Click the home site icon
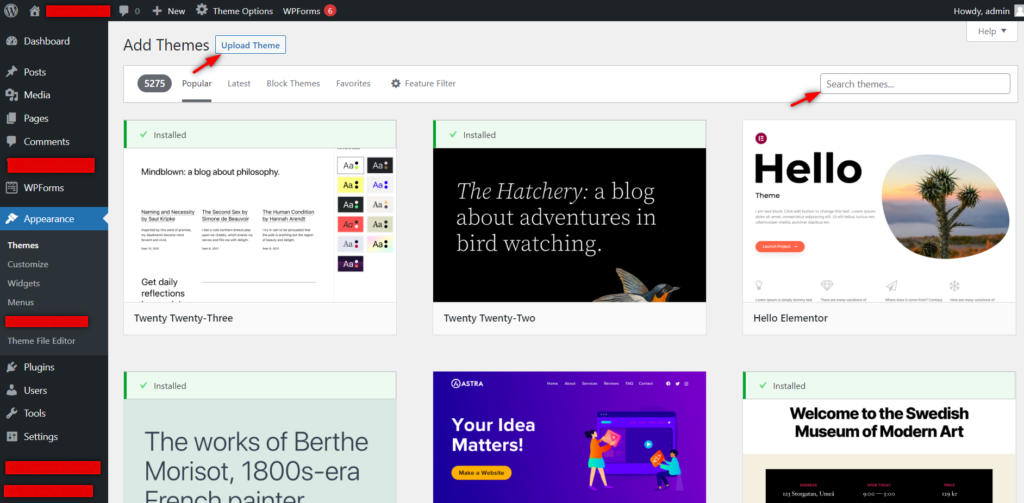 pyautogui.click(x=35, y=11)
